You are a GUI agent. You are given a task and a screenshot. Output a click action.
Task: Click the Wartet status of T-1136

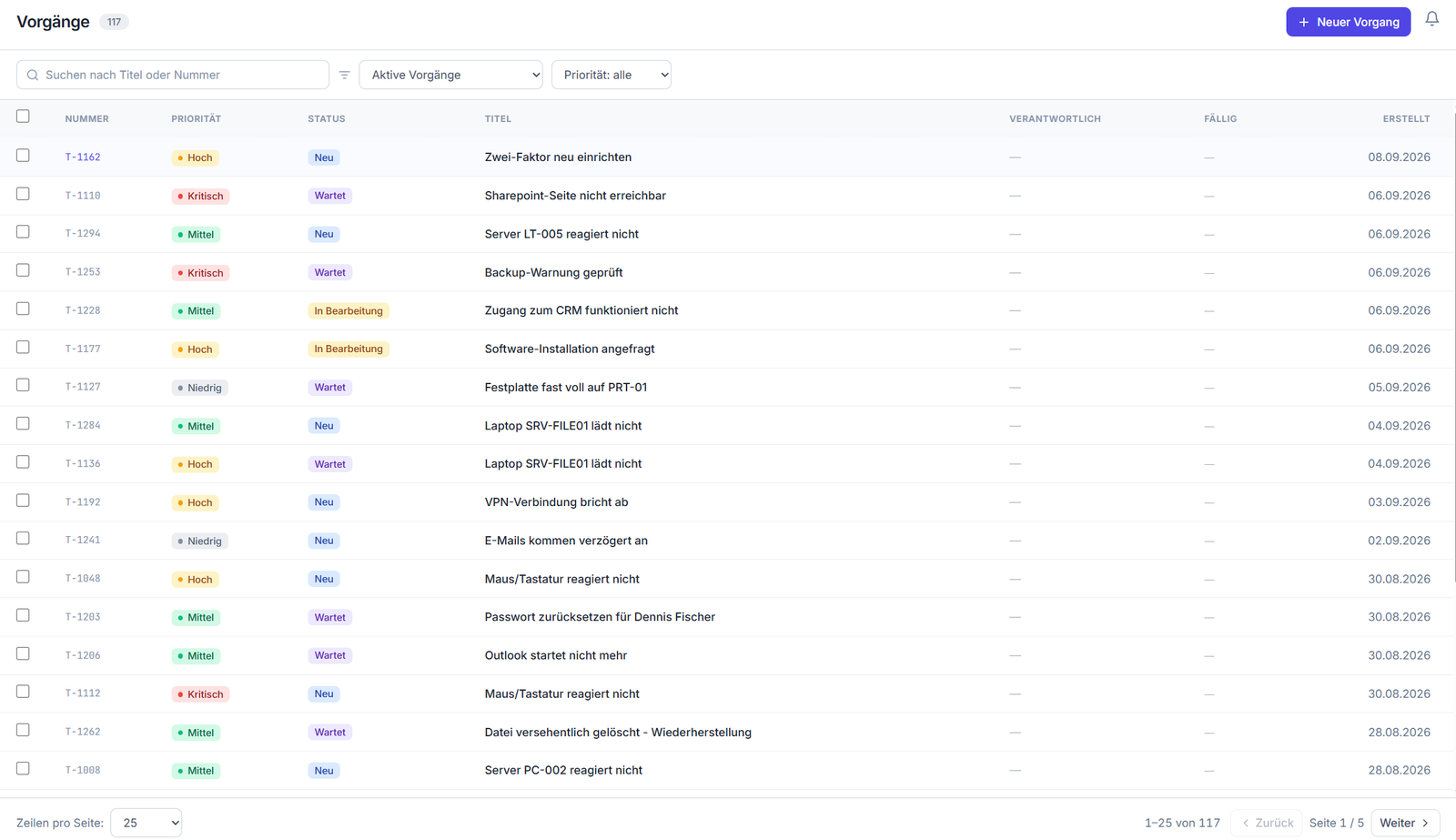coord(329,464)
